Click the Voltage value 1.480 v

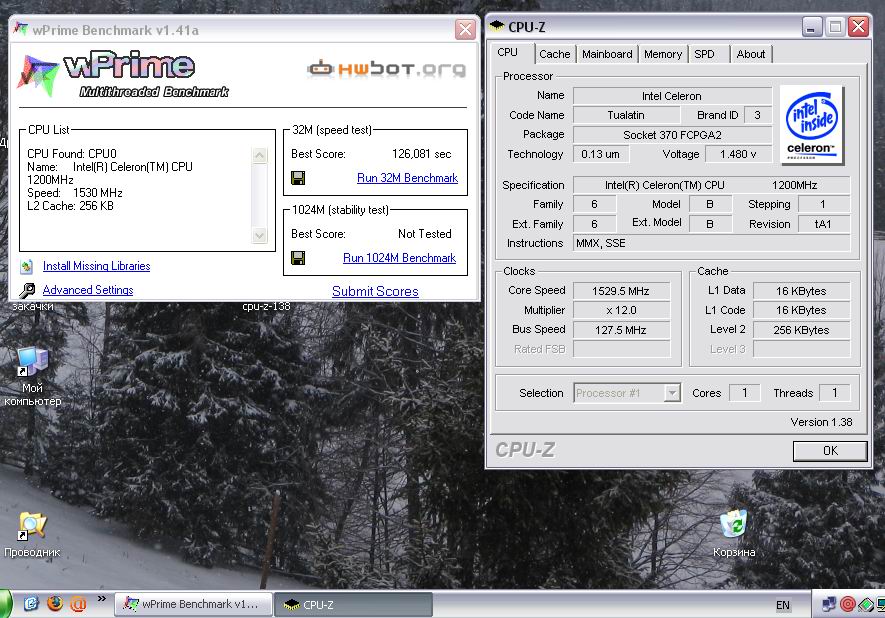(x=738, y=154)
